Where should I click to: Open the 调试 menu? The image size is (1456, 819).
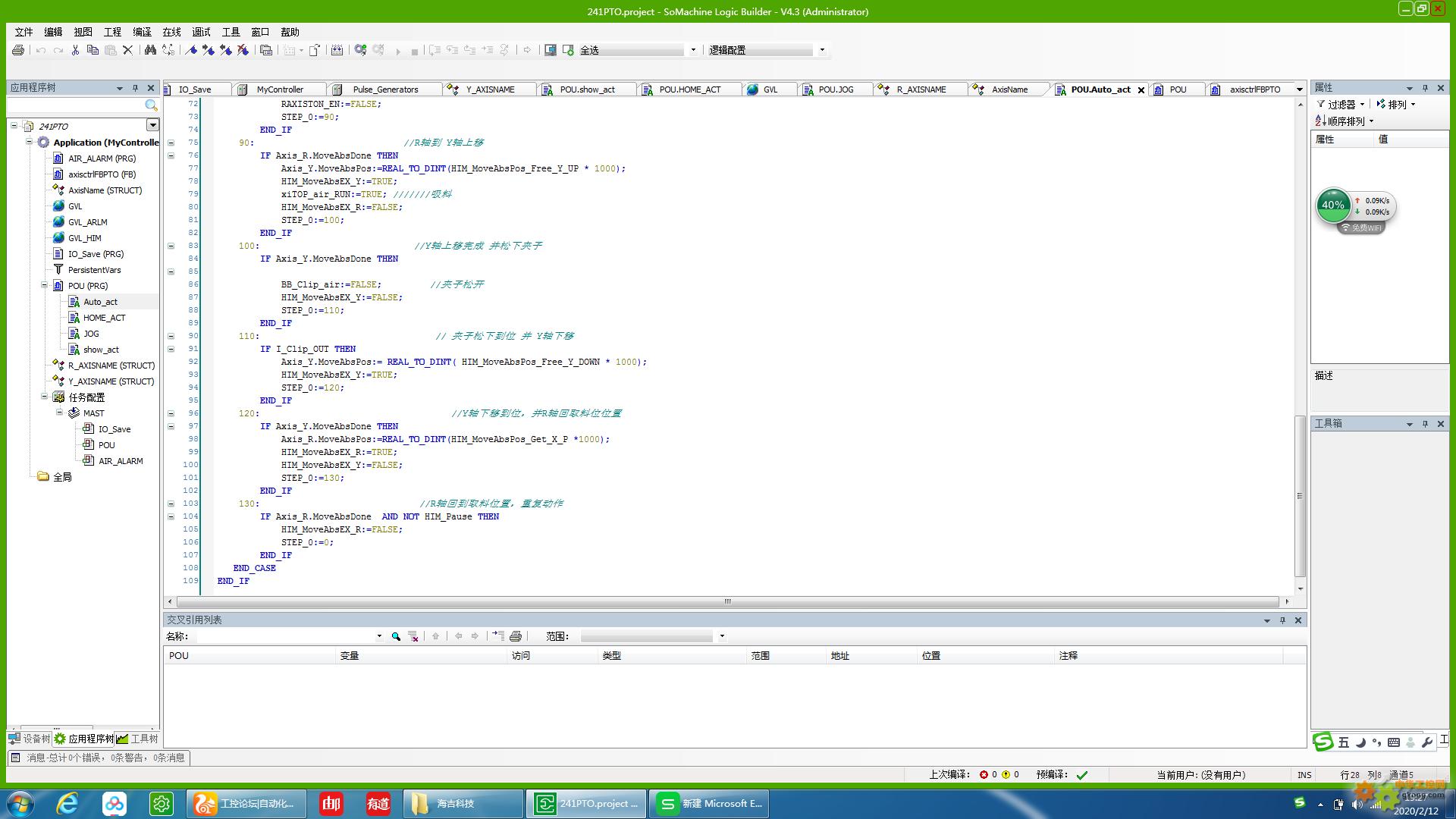202,32
